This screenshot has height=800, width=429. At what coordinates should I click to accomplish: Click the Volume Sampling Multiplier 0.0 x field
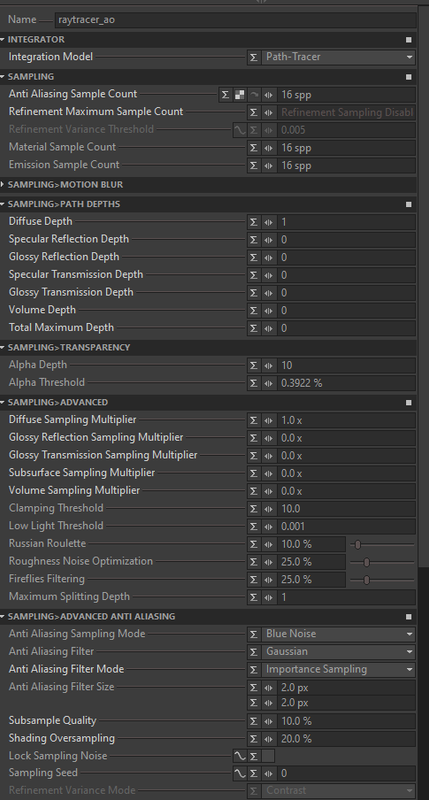point(346,491)
